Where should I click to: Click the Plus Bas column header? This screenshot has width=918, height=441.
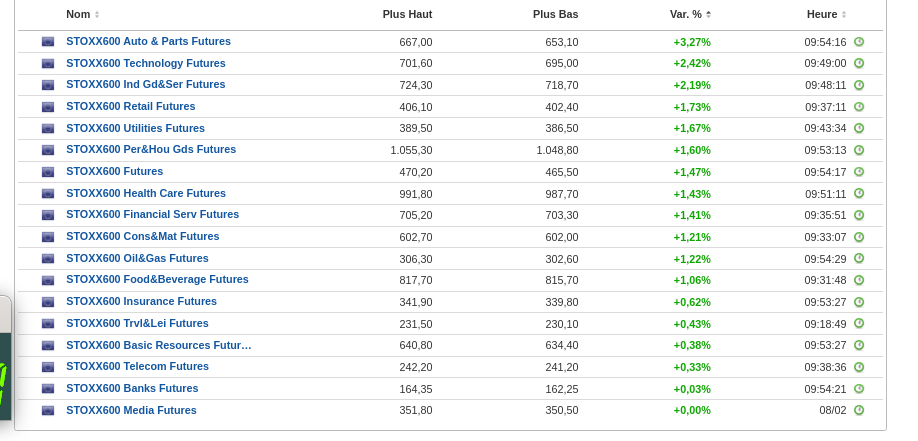[555, 14]
